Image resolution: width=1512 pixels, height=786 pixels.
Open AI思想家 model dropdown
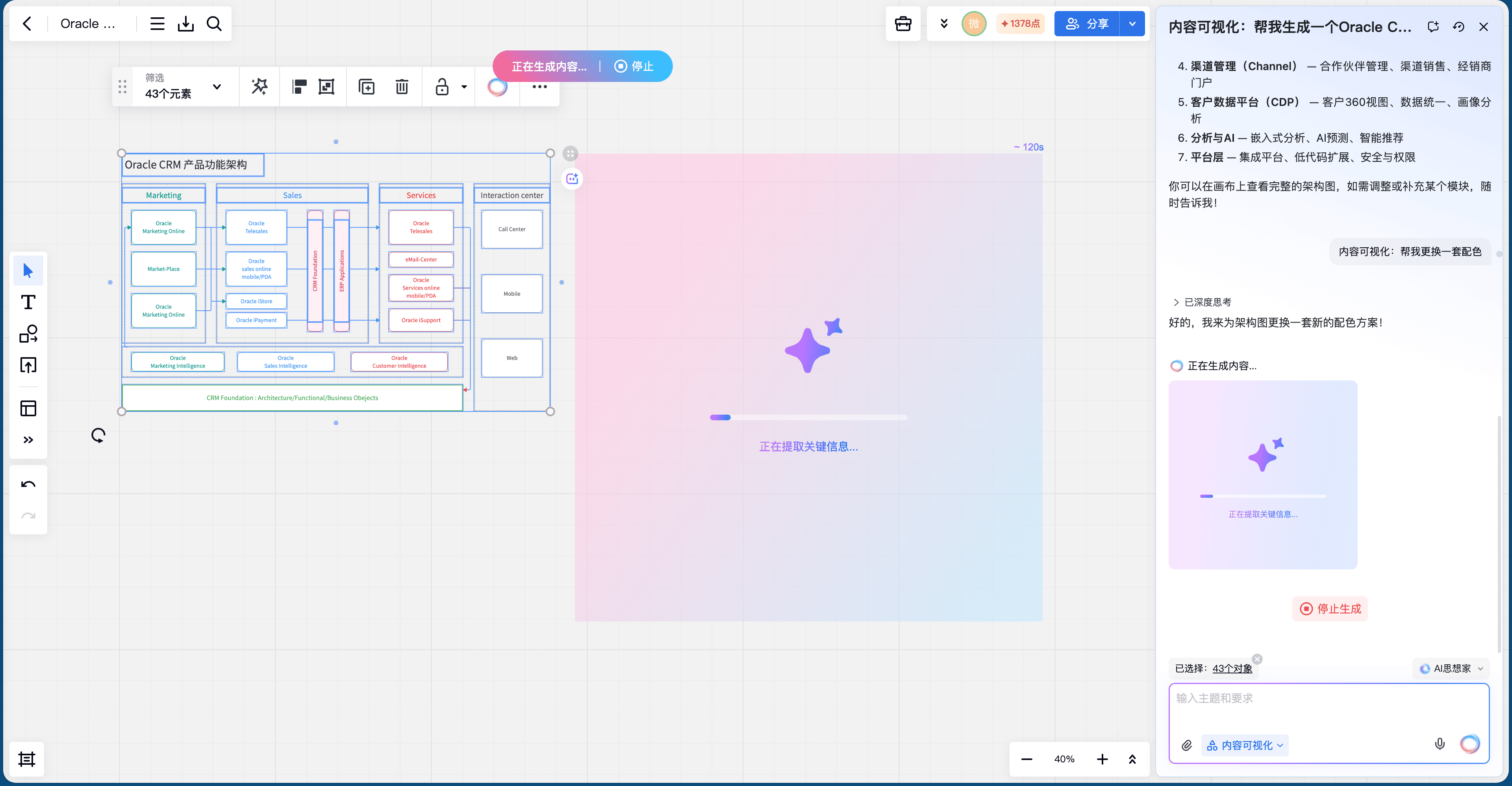1451,669
